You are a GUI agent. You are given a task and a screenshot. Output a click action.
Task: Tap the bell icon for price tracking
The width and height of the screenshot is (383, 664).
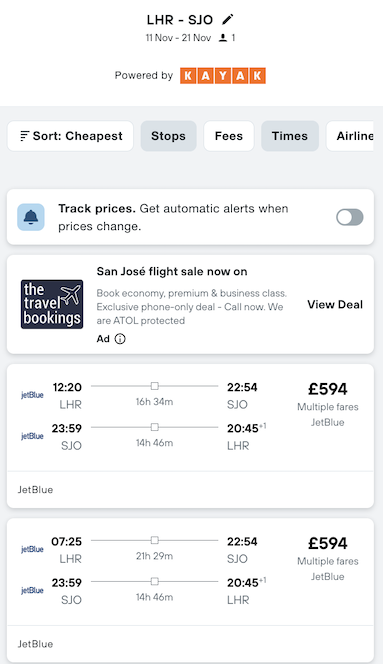coord(31,217)
